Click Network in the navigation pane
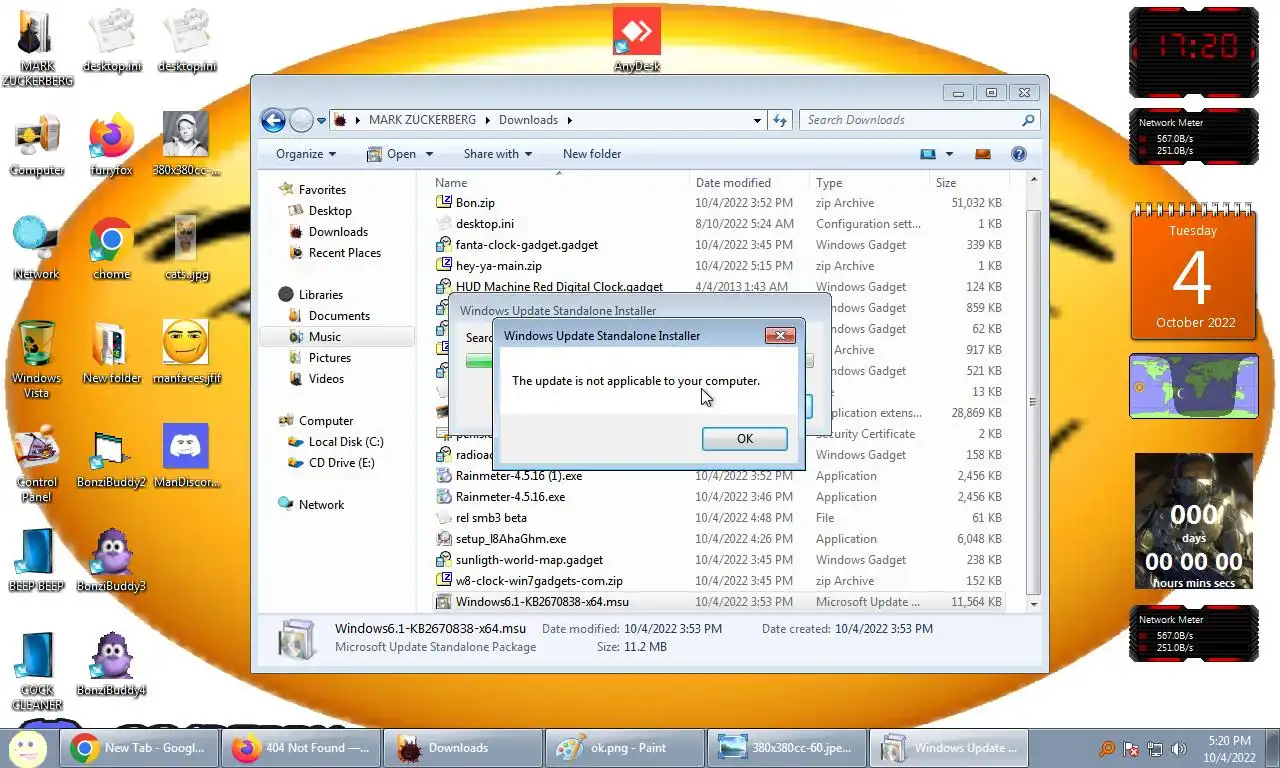The height and width of the screenshot is (768, 1280). pos(321,505)
